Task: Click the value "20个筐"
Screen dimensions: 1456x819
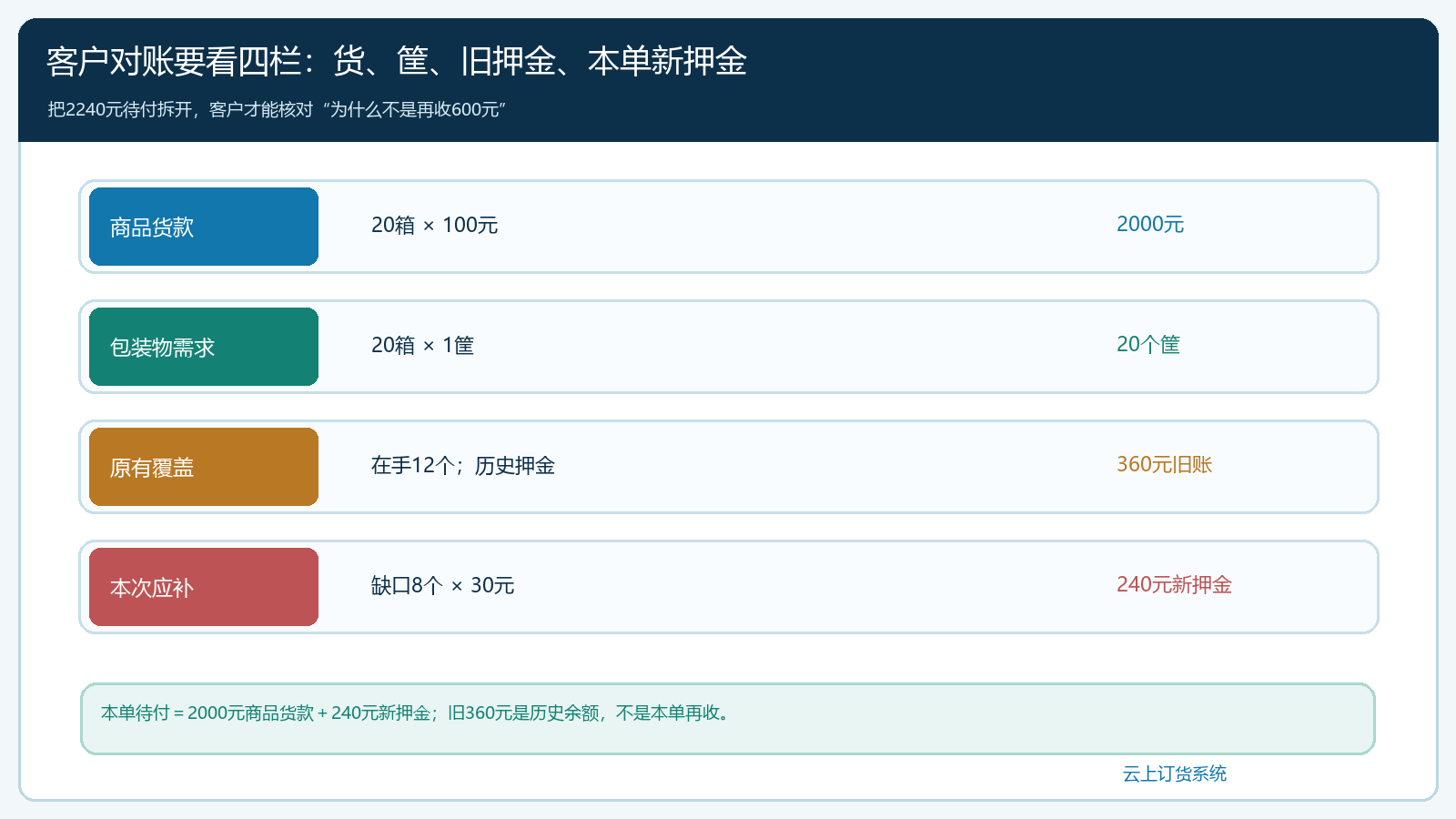Action: [x=1148, y=344]
